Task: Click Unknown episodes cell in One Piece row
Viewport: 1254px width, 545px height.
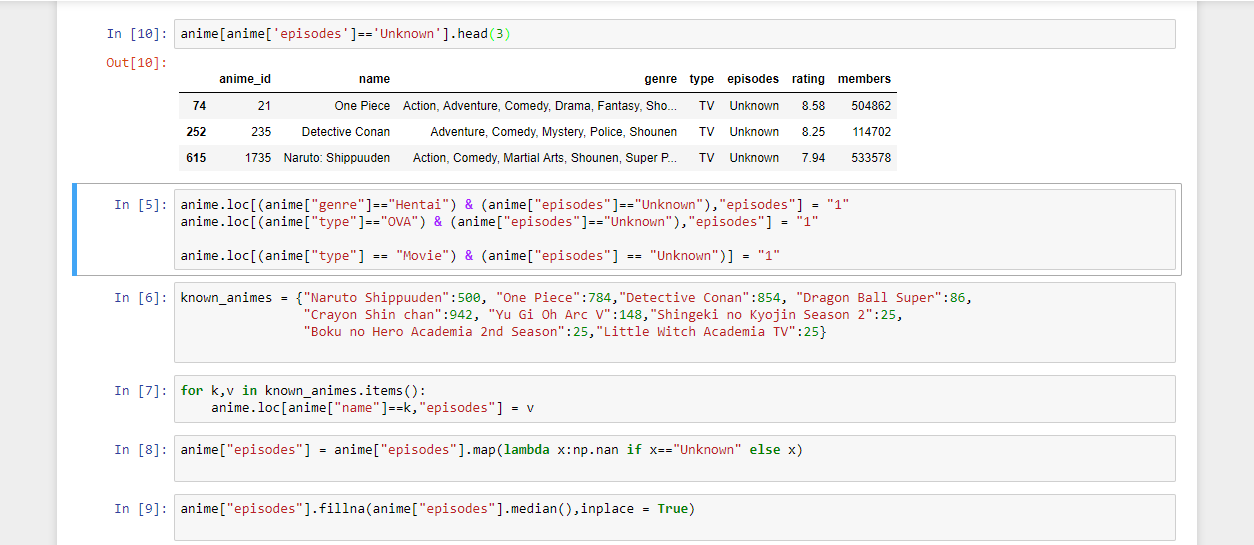Action: [x=754, y=105]
